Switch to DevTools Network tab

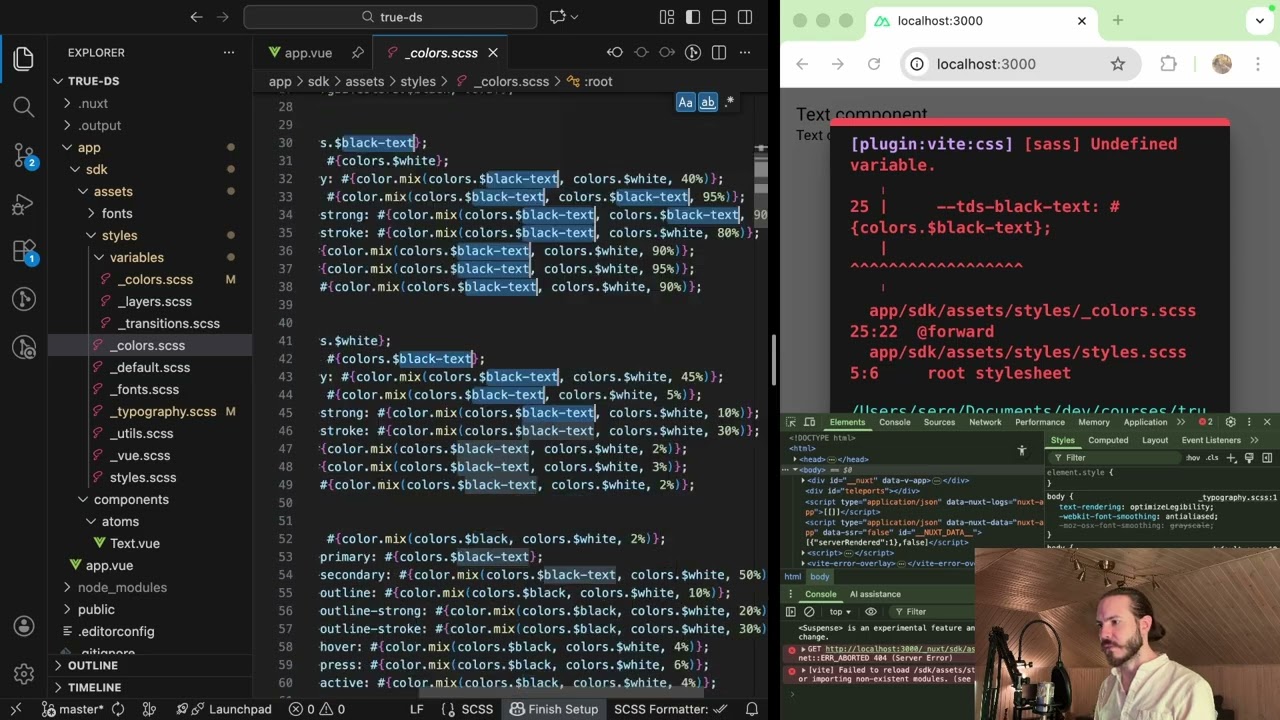(985, 422)
